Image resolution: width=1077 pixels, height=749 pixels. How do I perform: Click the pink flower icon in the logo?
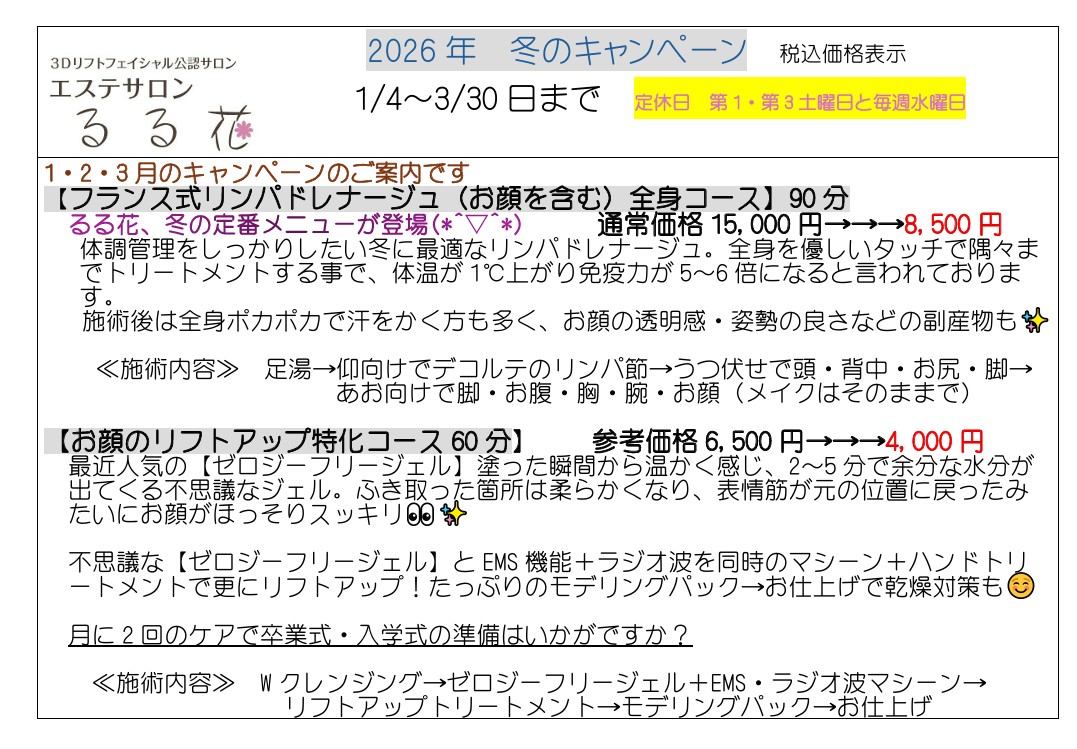click(x=243, y=130)
